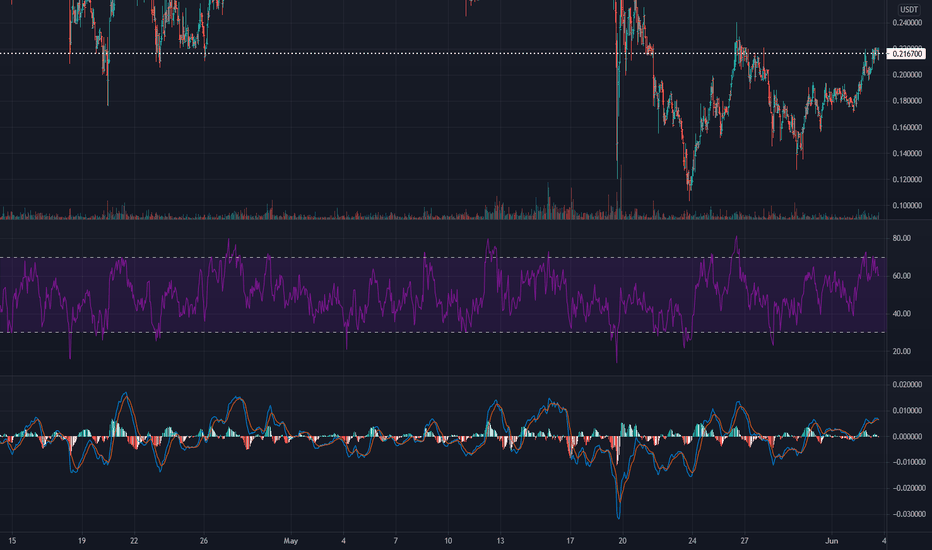Viewport: 932px width, 550px height.
Task: Click the 20.00 RSI scale label
Action: pyautogui.click(x=902, y=351)
